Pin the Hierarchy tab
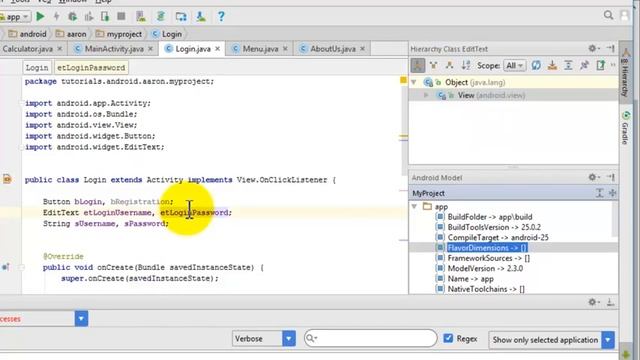 [584, 65]
